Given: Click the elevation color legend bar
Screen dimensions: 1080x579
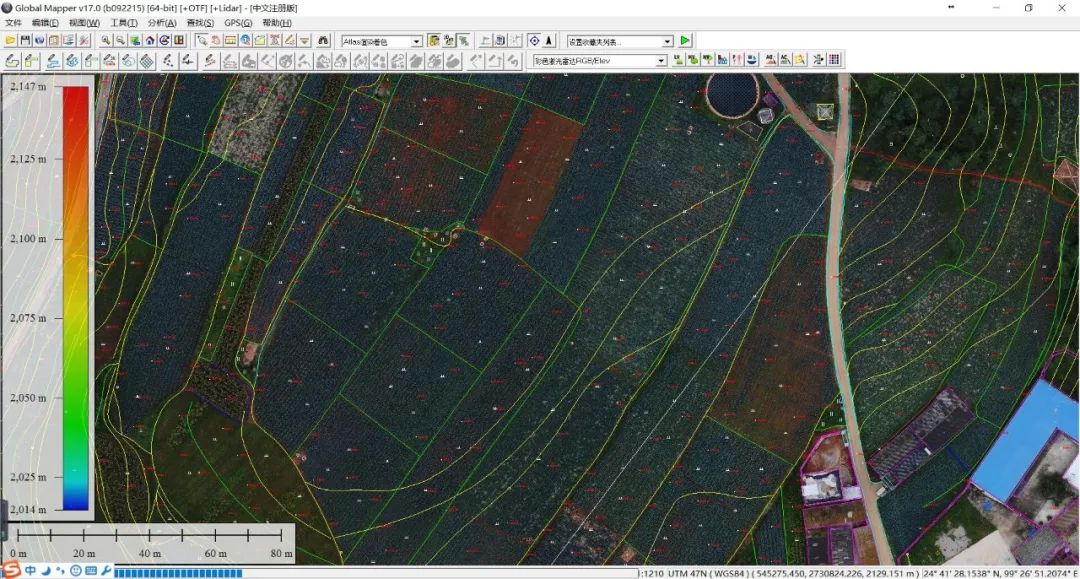Looking at the screenshot, I should point(76,298).
